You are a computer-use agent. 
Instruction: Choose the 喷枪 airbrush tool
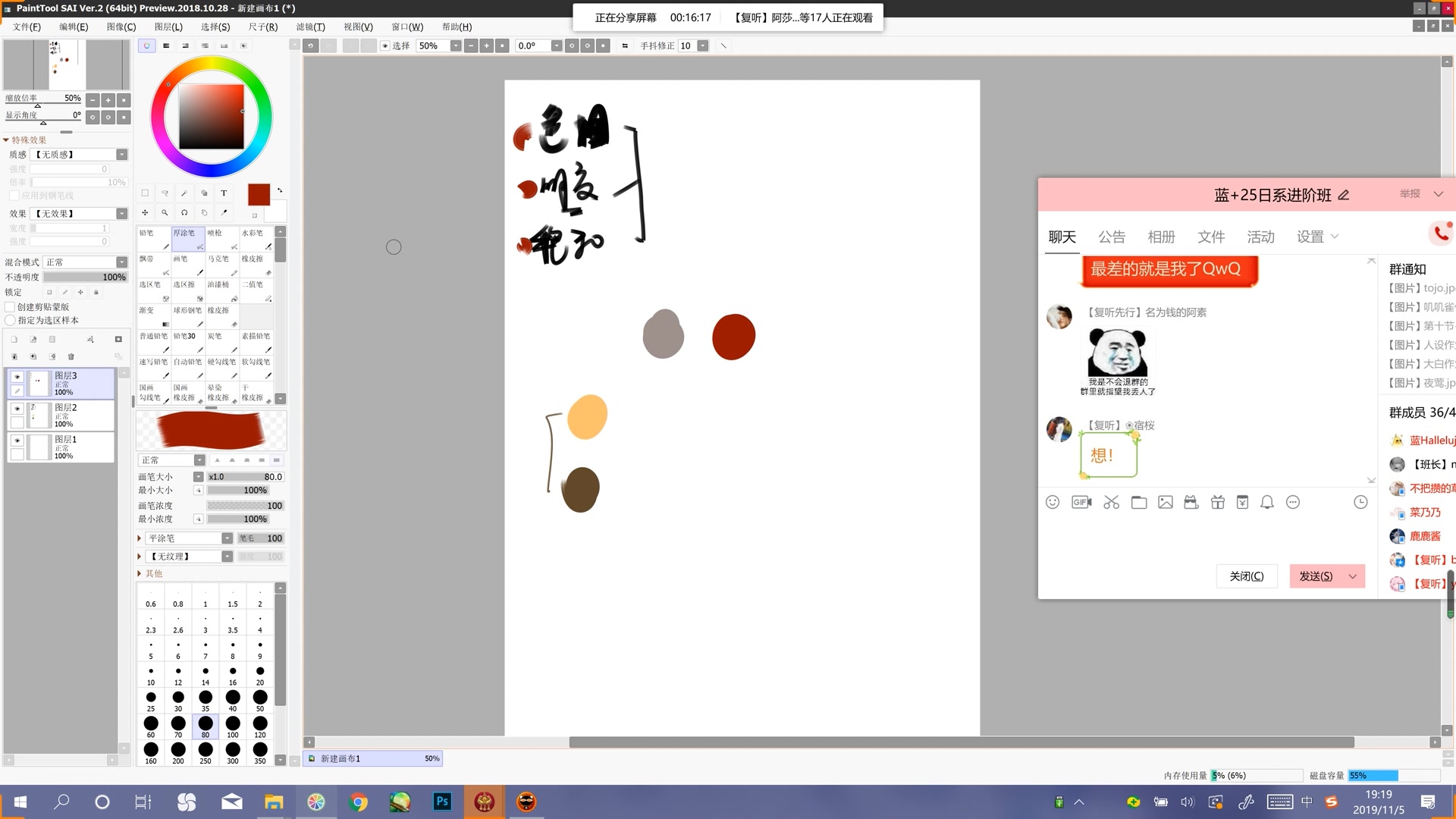pos(222,239)
